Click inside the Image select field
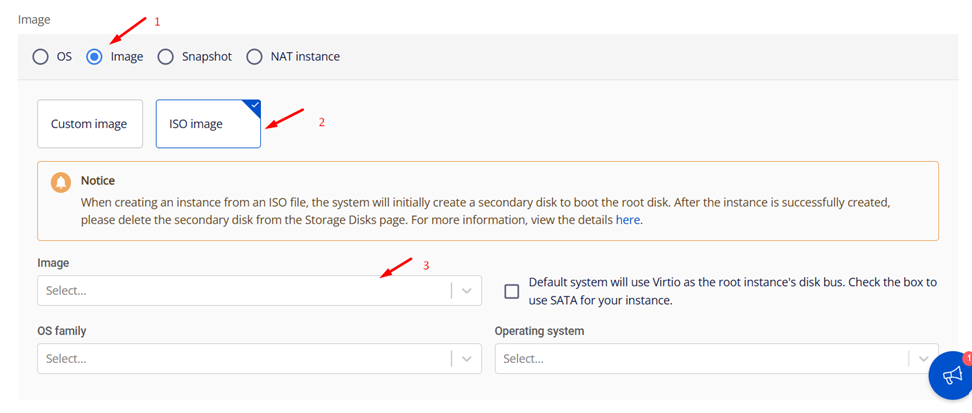Screen dimensions: 972x413 (x=240, y=291)
